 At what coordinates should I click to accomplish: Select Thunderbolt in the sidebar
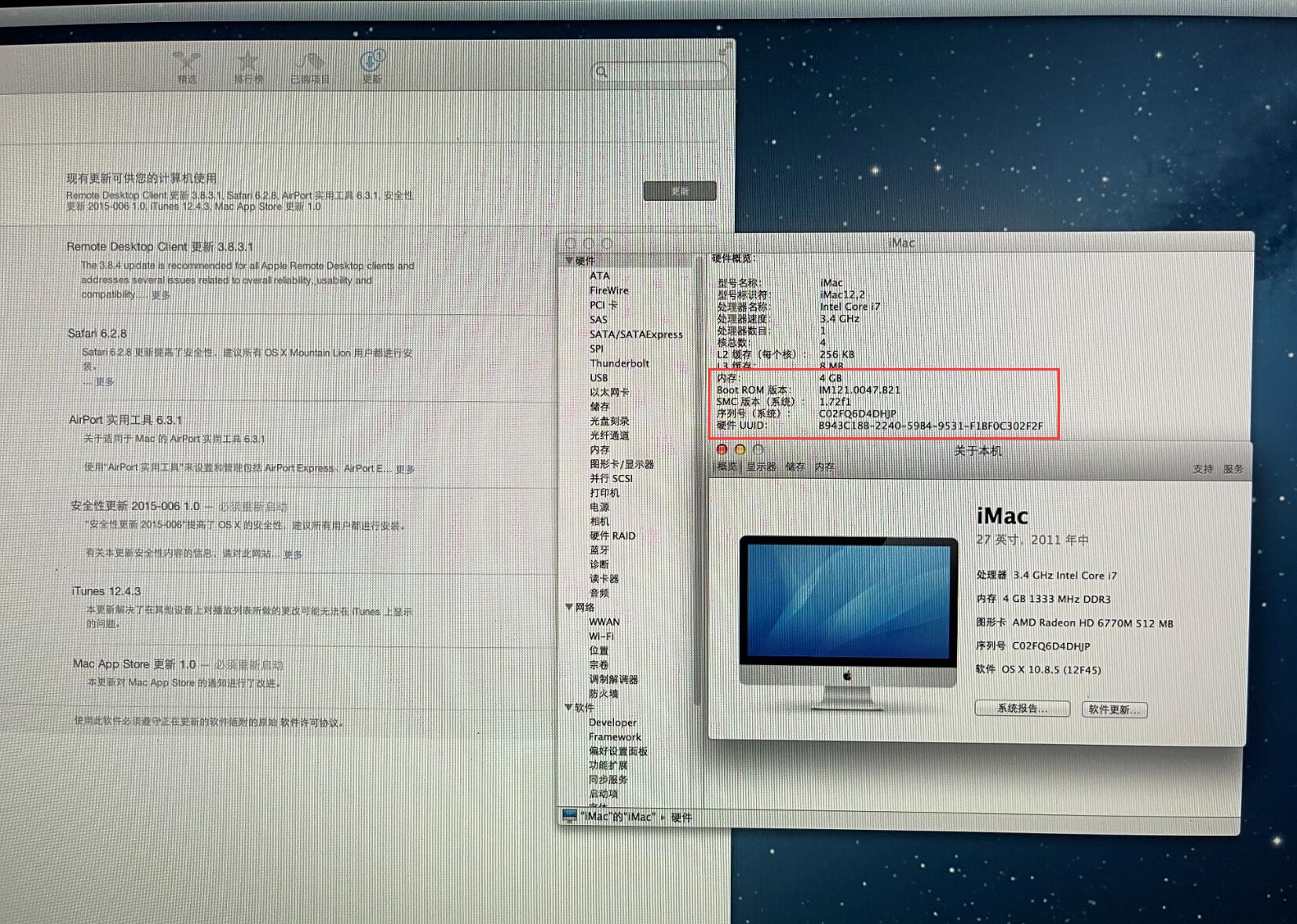point(619,363)
